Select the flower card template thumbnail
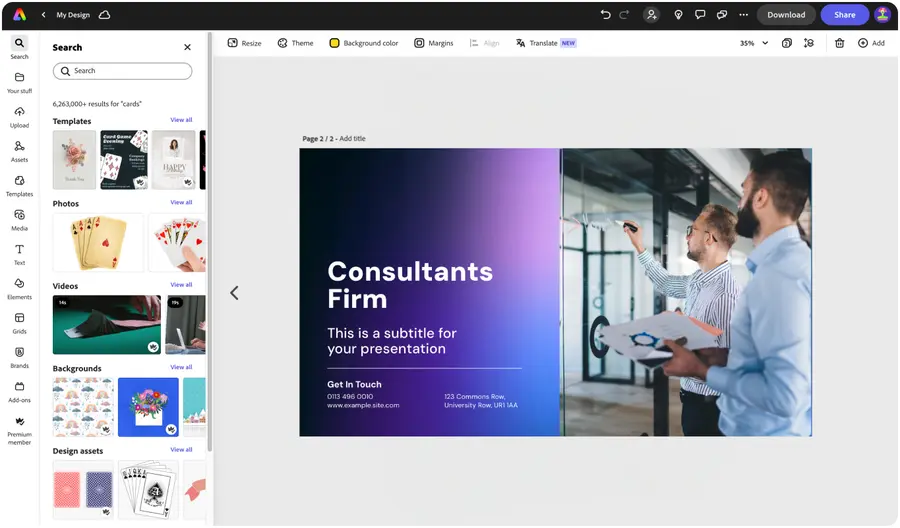The image size is (900, 528). coord(75,160)
